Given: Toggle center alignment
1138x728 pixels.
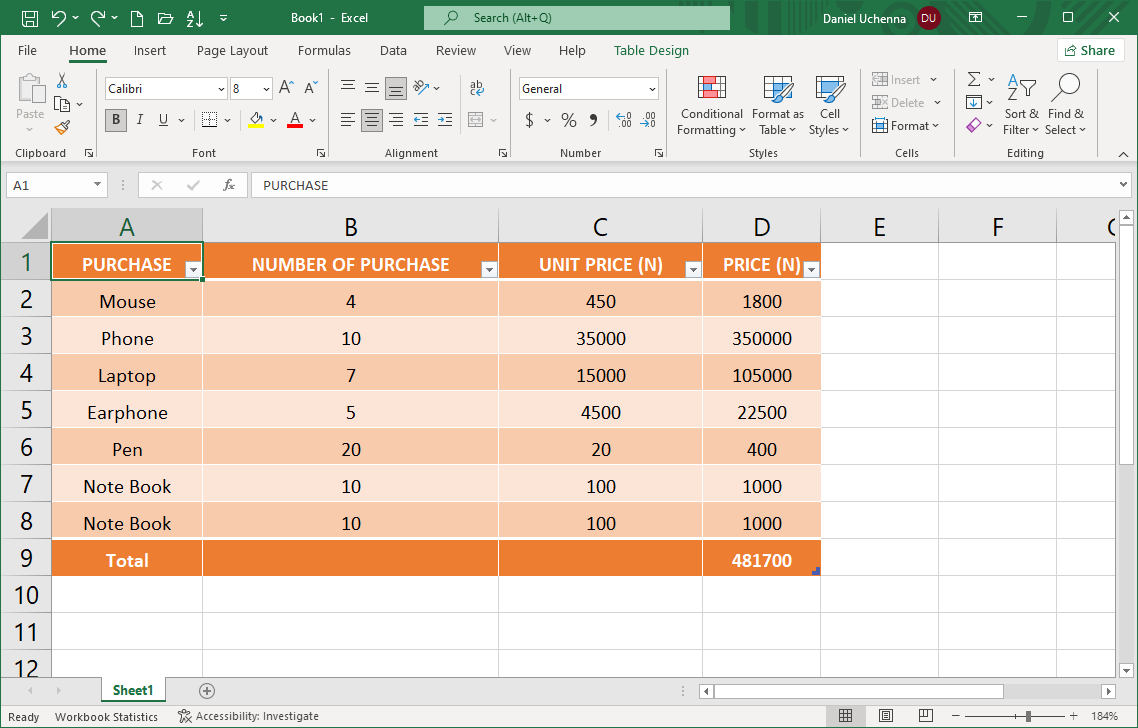Looking at the screenshot, I should 371,120.
